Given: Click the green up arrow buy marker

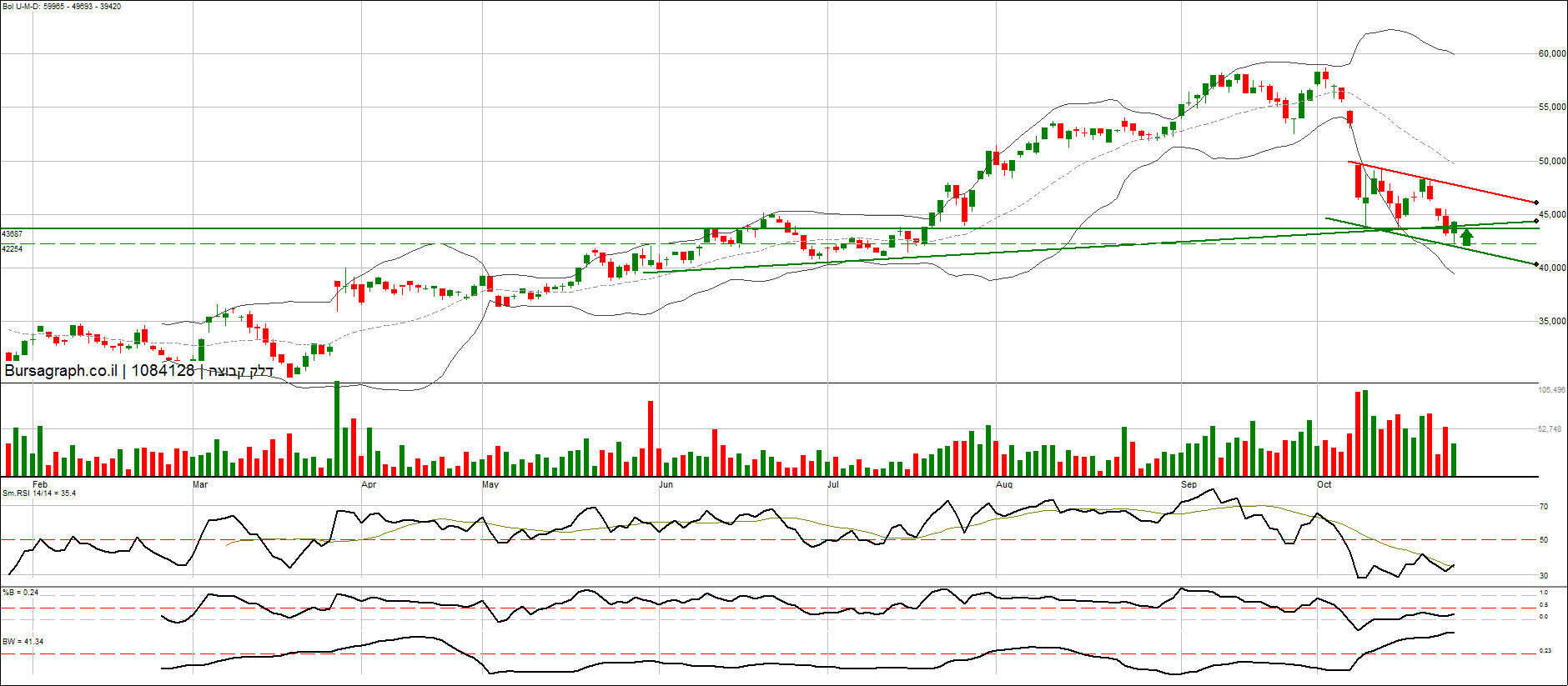Looking at the screenshot, I should point(1466,237).
